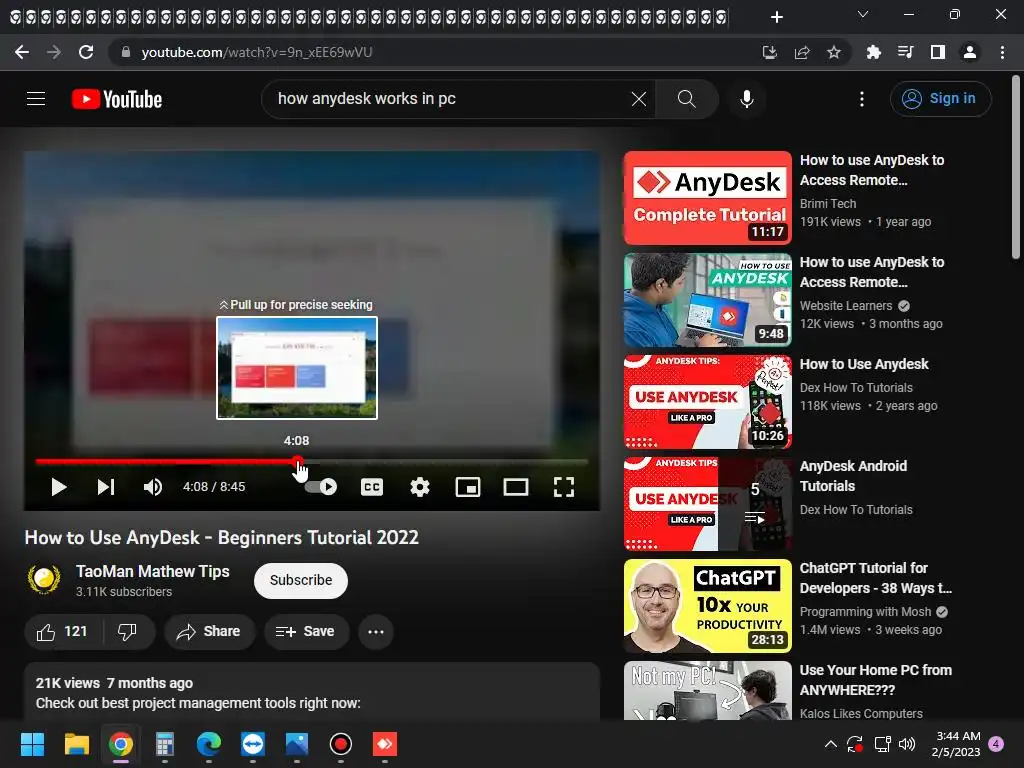
Task: Open AnyDesk from the taskbar
Action: coord(385,744)
